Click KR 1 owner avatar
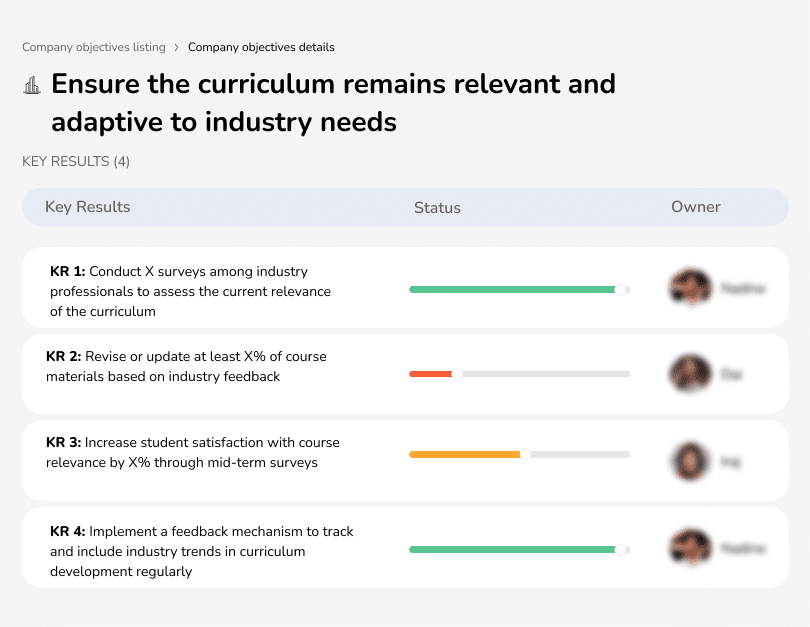The height and width of the screenshot is (627, 810). [690, 288]
